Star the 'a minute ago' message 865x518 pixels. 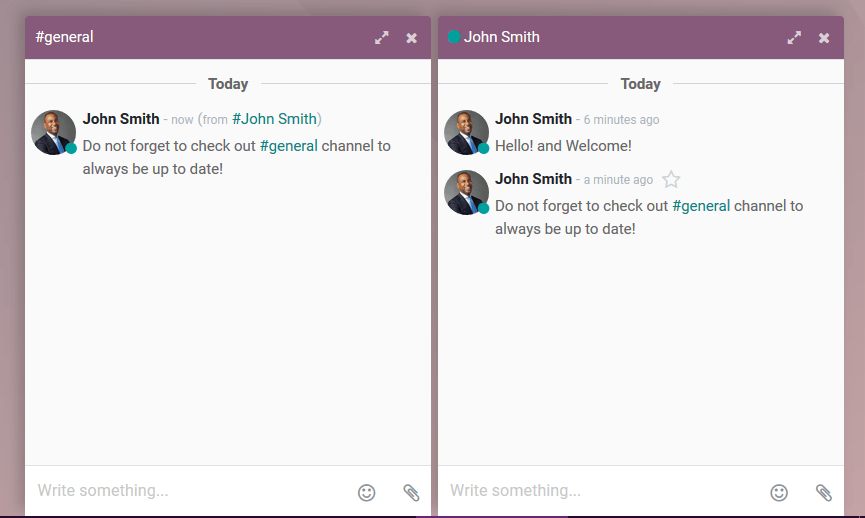[x=671, y=179]
